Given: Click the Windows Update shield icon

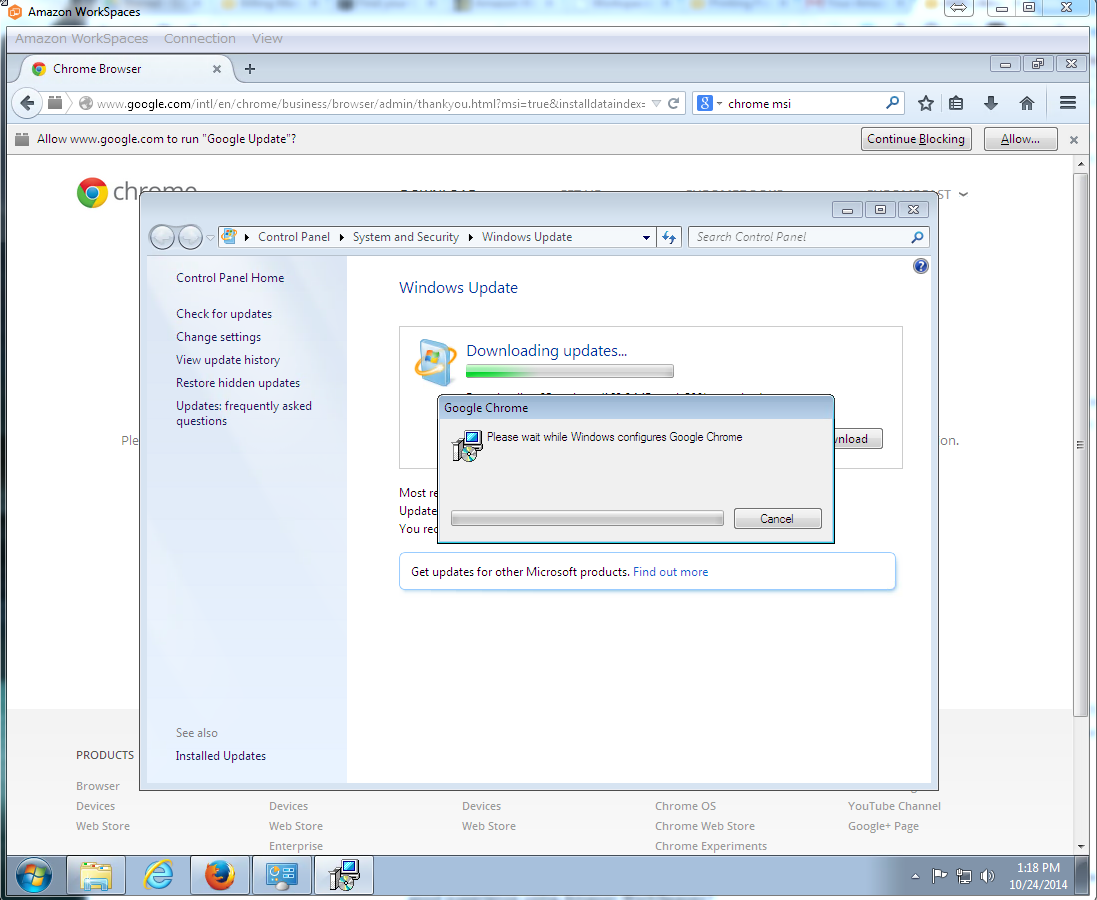Looking at the screenshot, I should pos(435,362).
